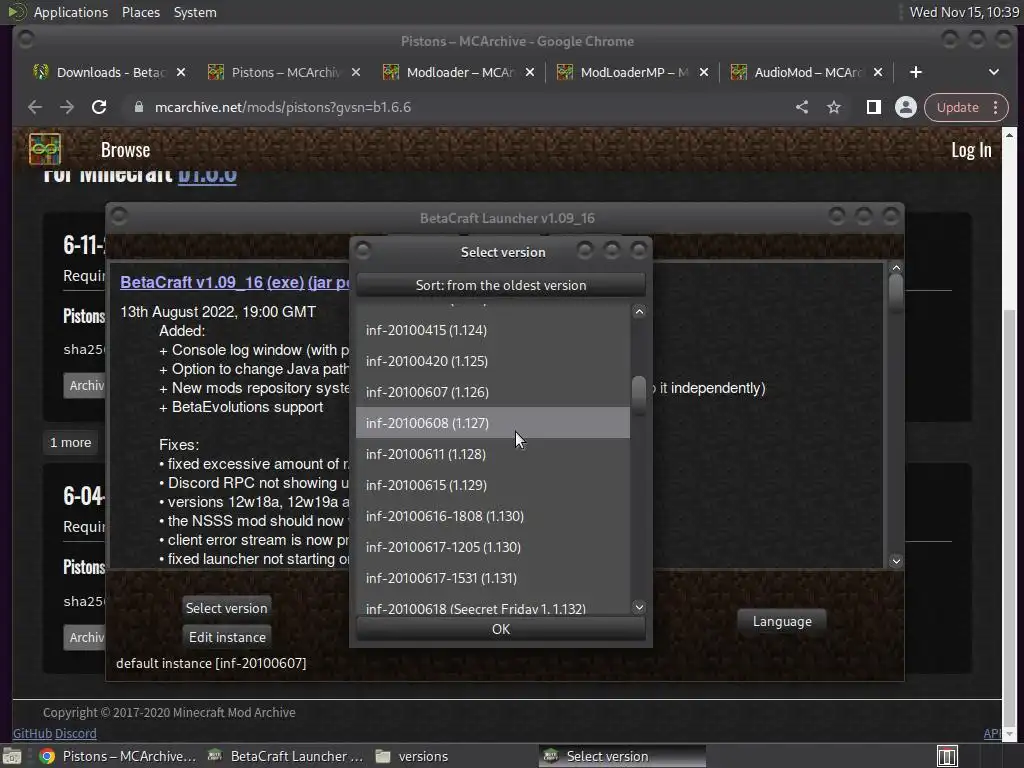This screenshot has height=768, width=1024.
Task: Open the Chrome three-dot menu
Action: tap(995, 107)
